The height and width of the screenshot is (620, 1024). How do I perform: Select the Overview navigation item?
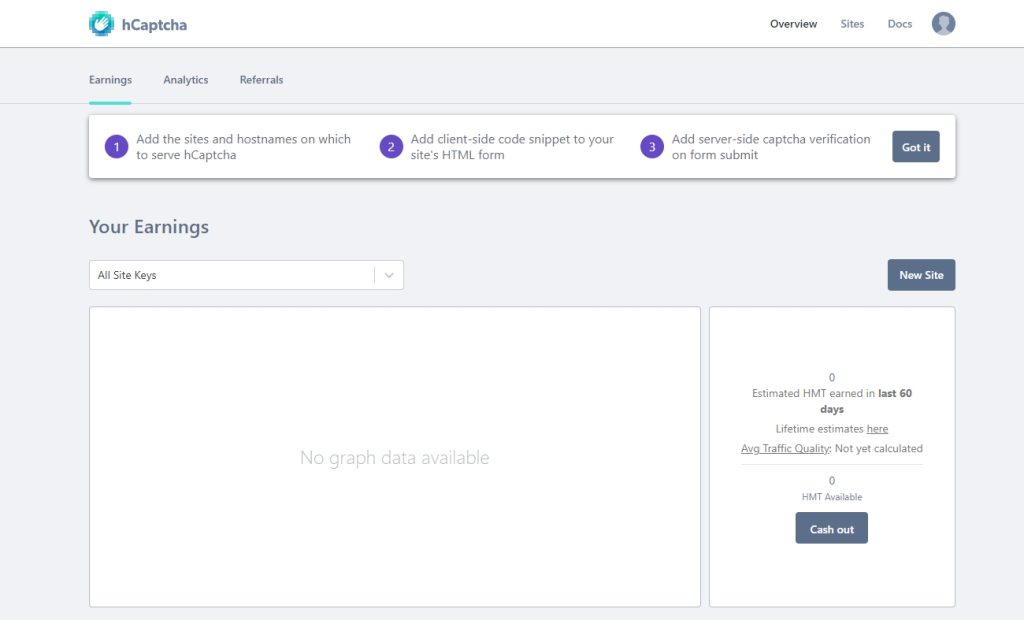coord(793,24)
